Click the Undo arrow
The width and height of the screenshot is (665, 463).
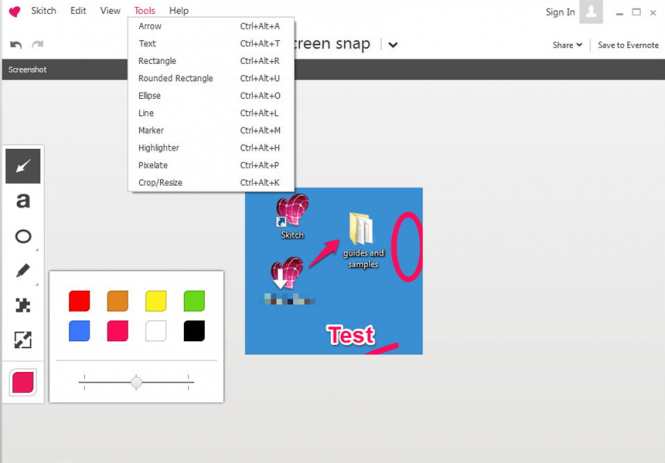click(16, 45)
